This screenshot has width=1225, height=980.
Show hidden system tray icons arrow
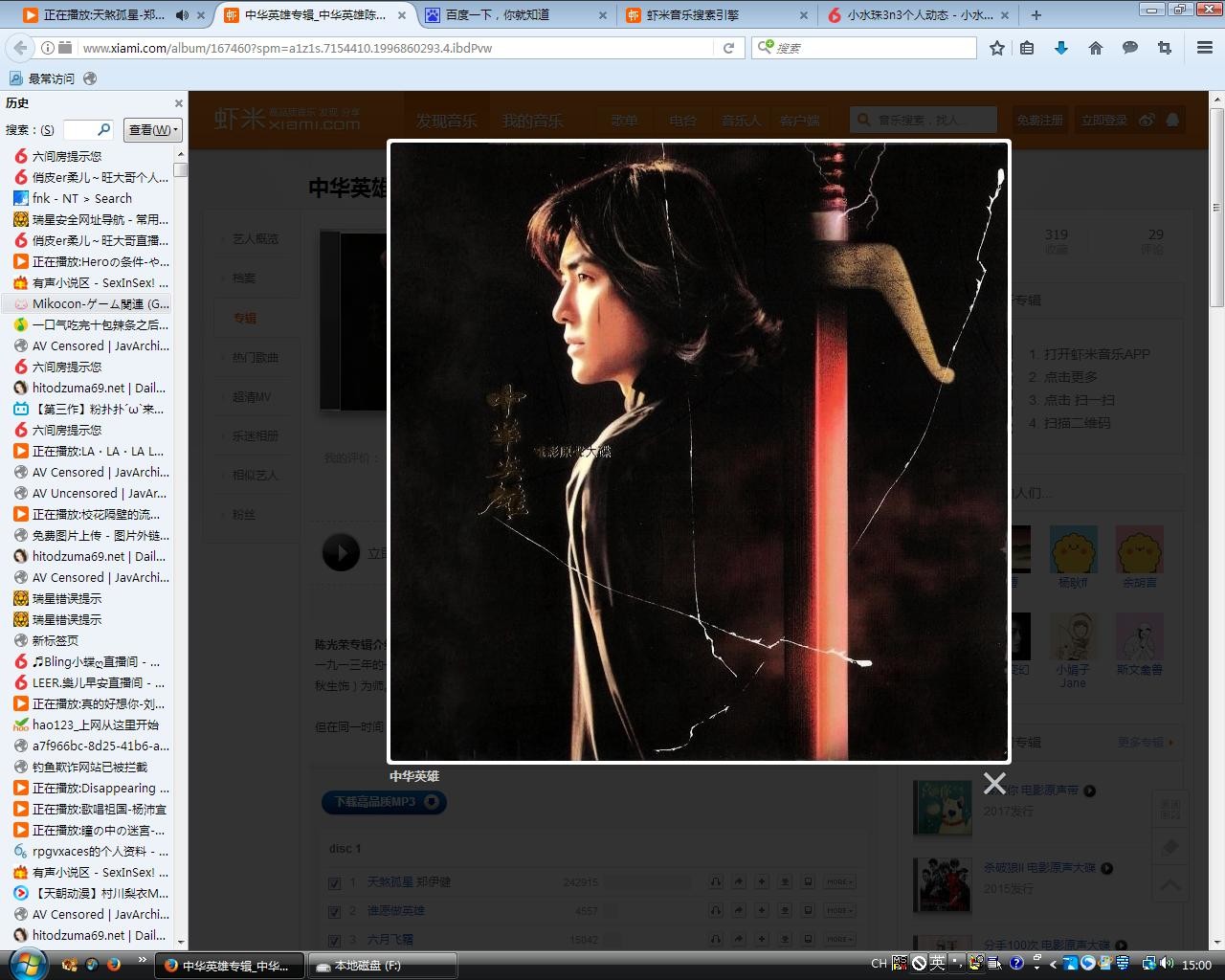pos(1053,964)
